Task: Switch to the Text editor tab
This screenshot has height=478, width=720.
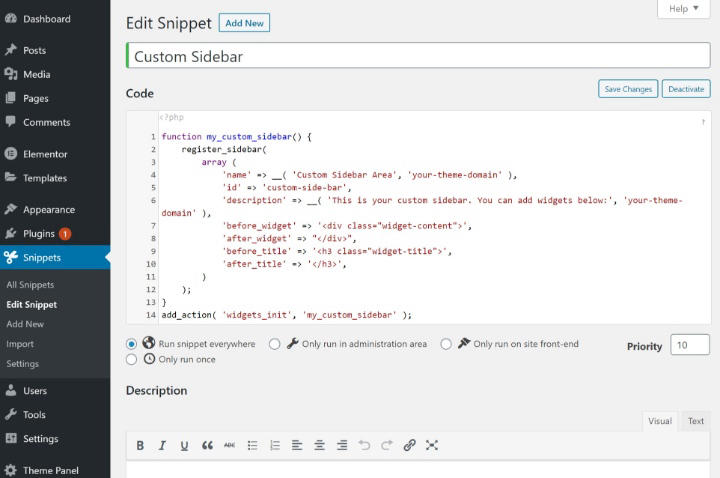Action: point(696,421)
